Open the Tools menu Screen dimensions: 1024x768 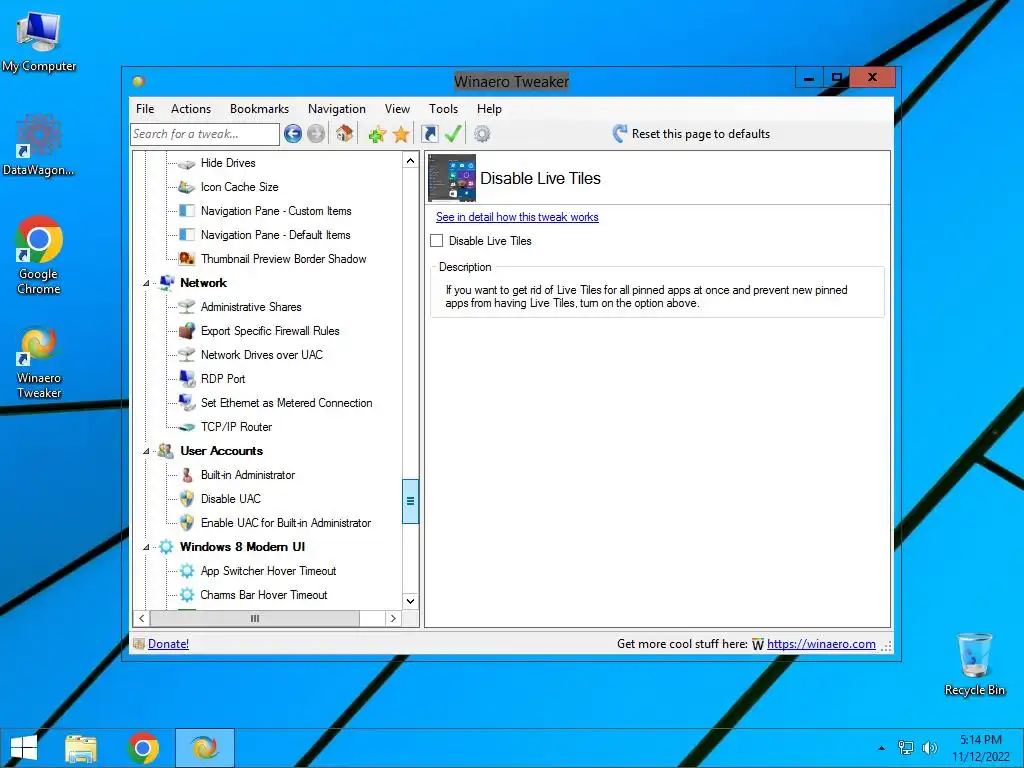pos(443,109)
